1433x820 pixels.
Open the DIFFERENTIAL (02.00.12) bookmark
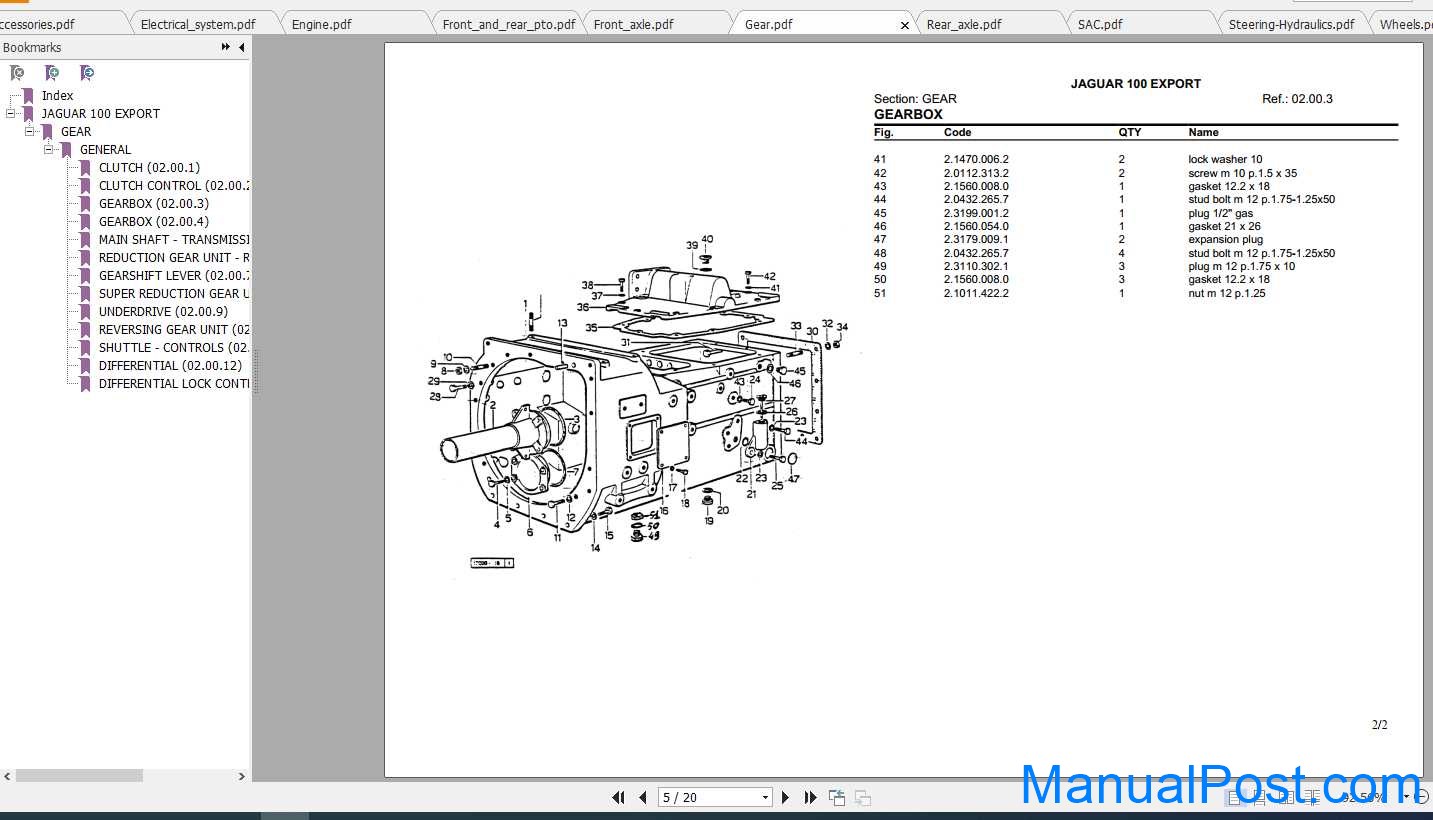[x=170, y=366]
